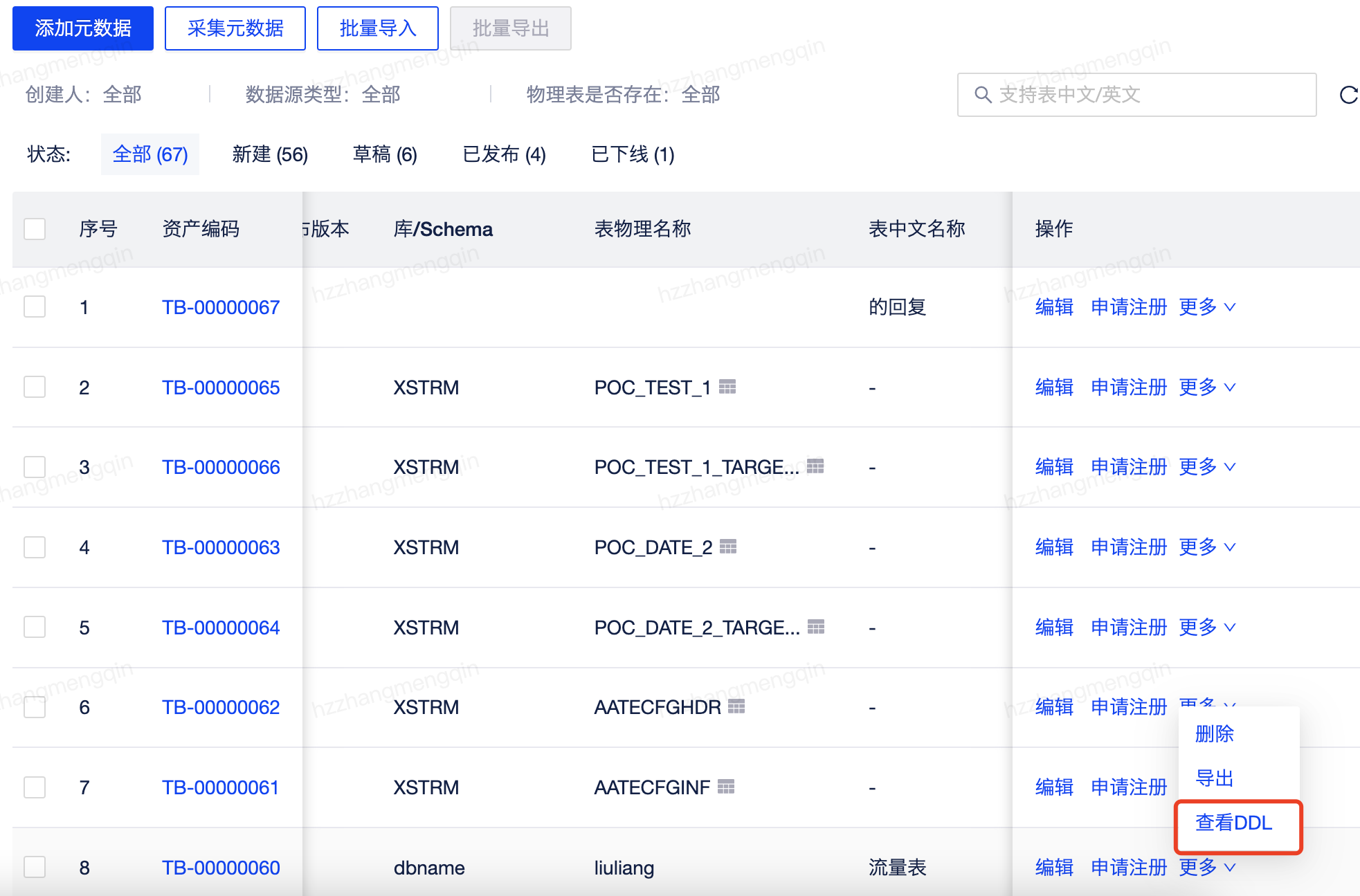Click the table icon next to AATECFGINF

725,787
